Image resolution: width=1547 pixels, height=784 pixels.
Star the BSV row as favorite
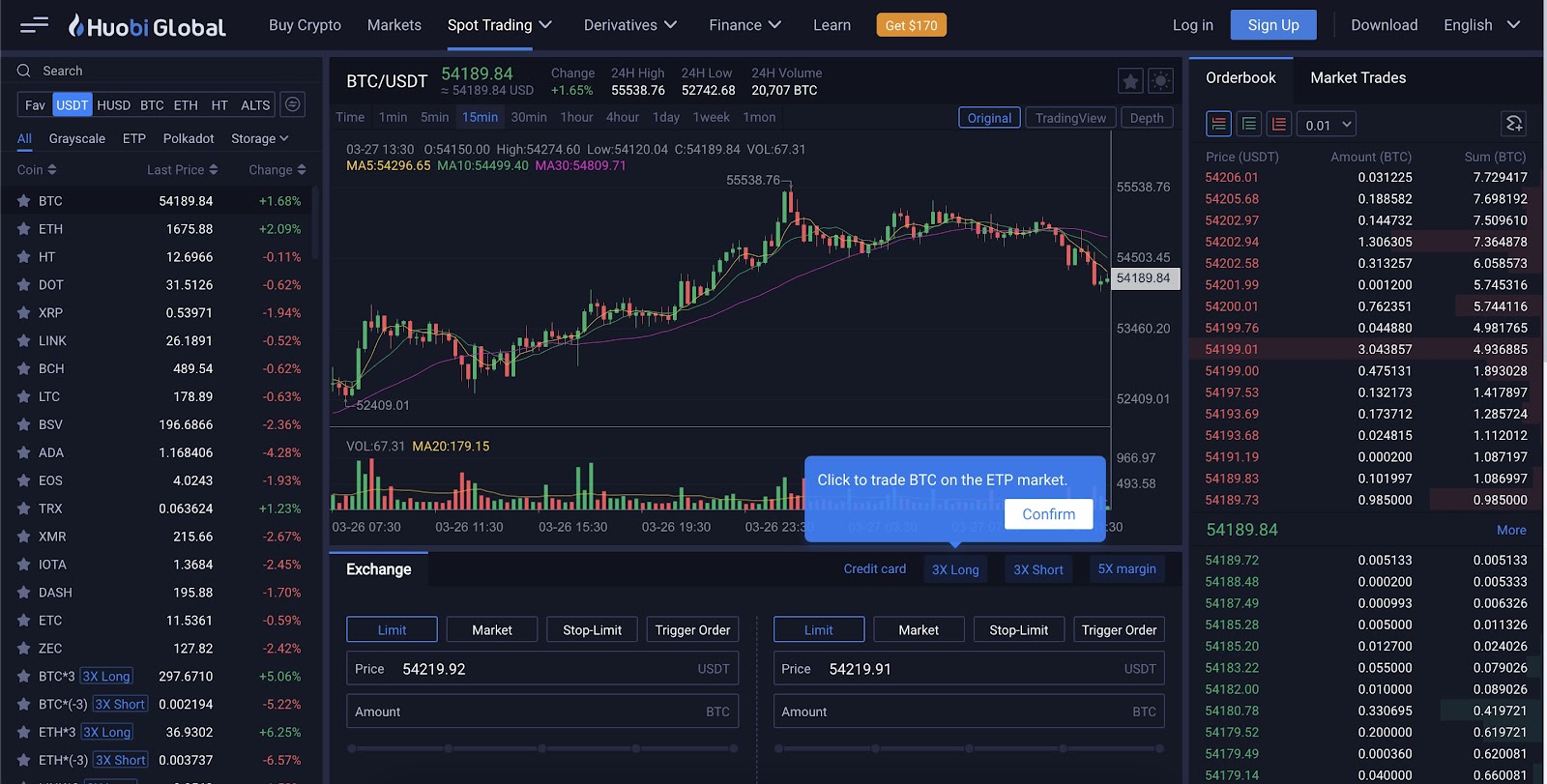click(23, 425)
